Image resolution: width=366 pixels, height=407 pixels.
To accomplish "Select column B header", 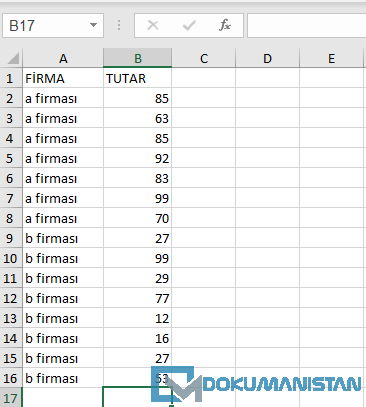I will point(138,58).
